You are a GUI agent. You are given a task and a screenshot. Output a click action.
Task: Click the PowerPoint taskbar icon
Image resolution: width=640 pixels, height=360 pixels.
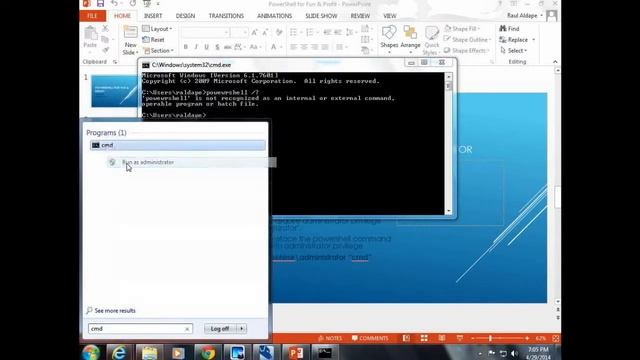296,353
